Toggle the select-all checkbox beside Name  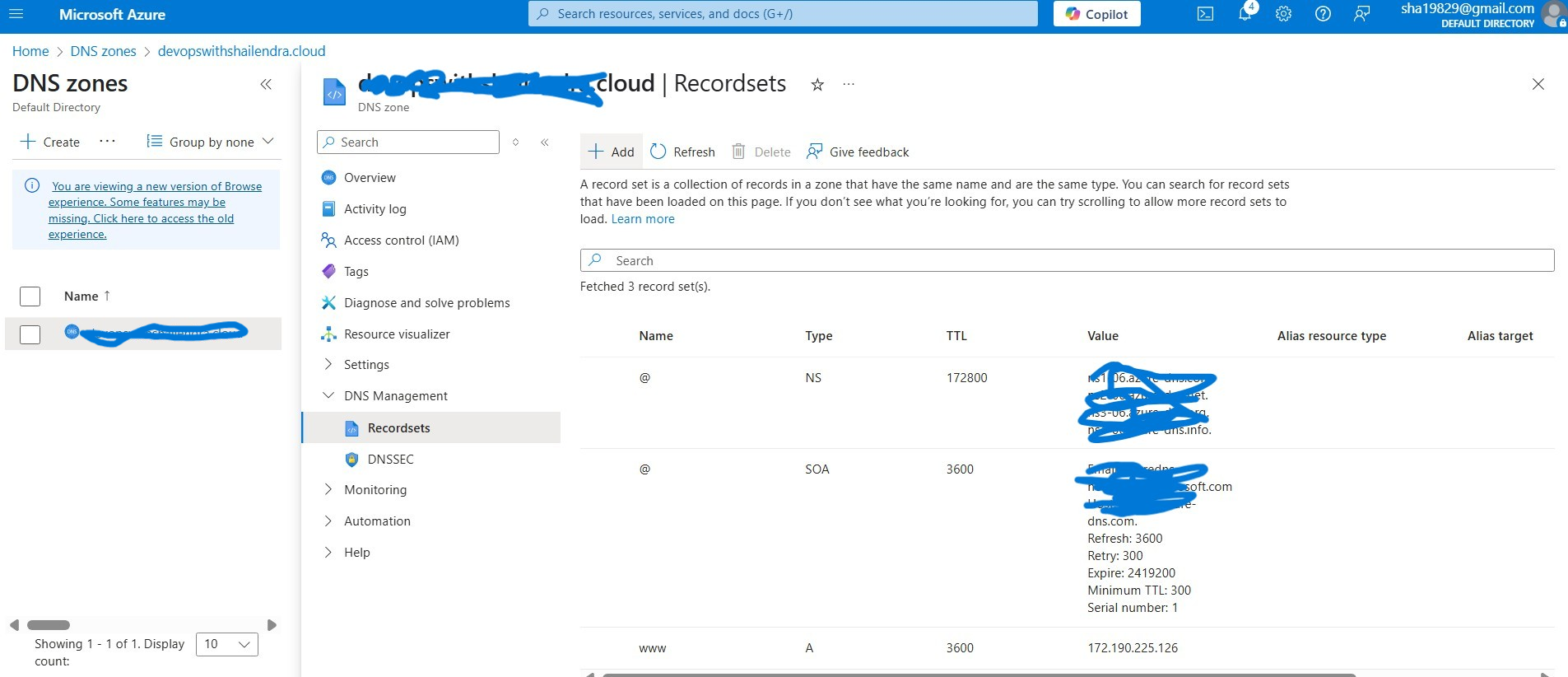coord(30,296)
